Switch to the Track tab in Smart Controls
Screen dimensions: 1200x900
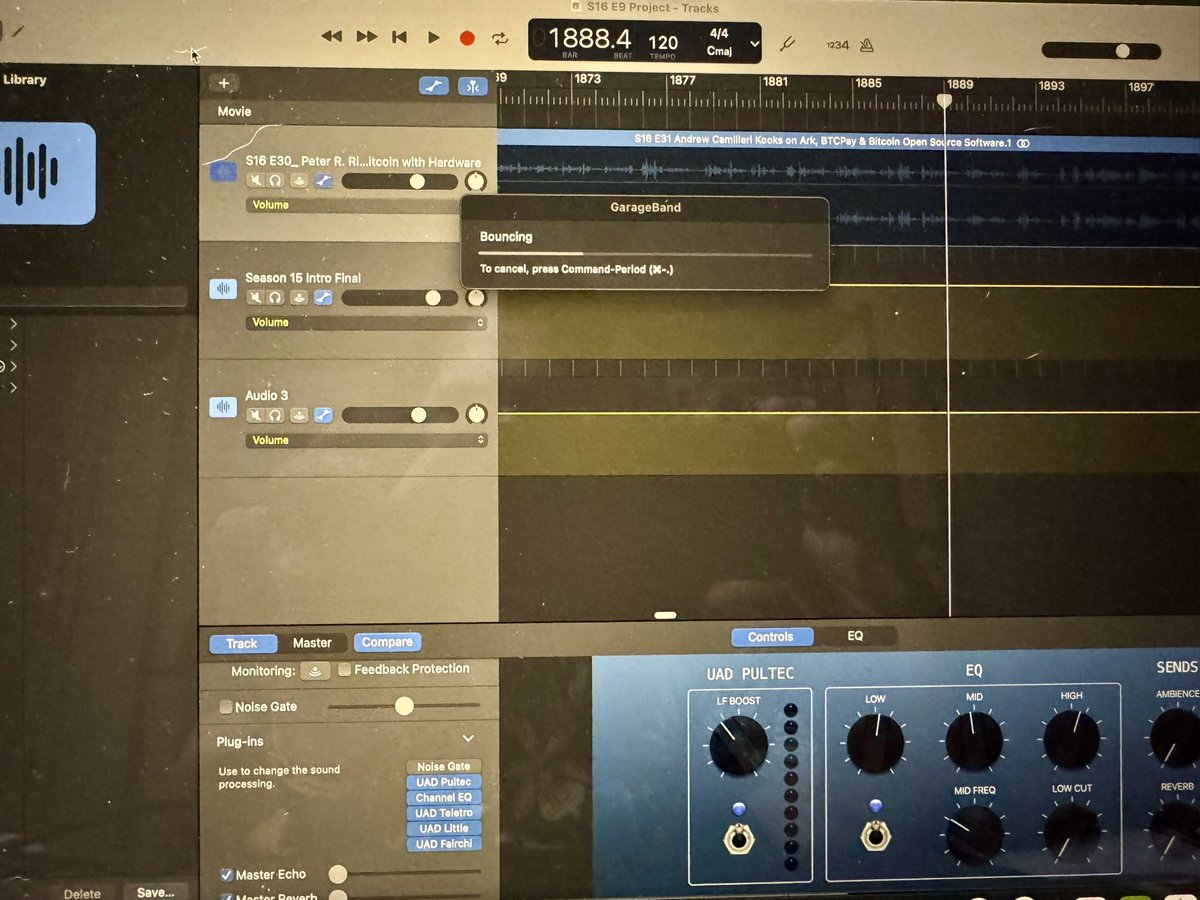pos(241,643)
